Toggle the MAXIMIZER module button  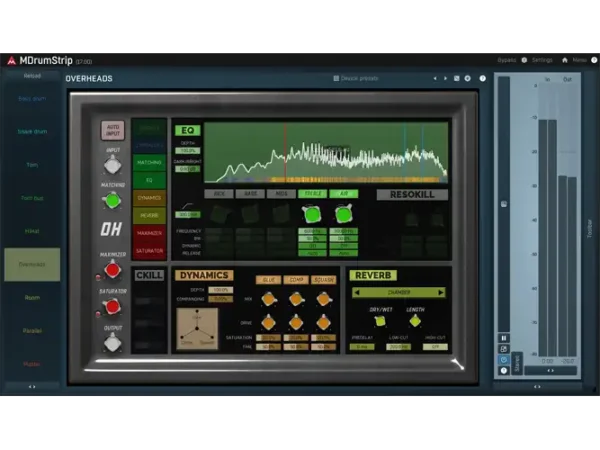[x=149, y=233]
